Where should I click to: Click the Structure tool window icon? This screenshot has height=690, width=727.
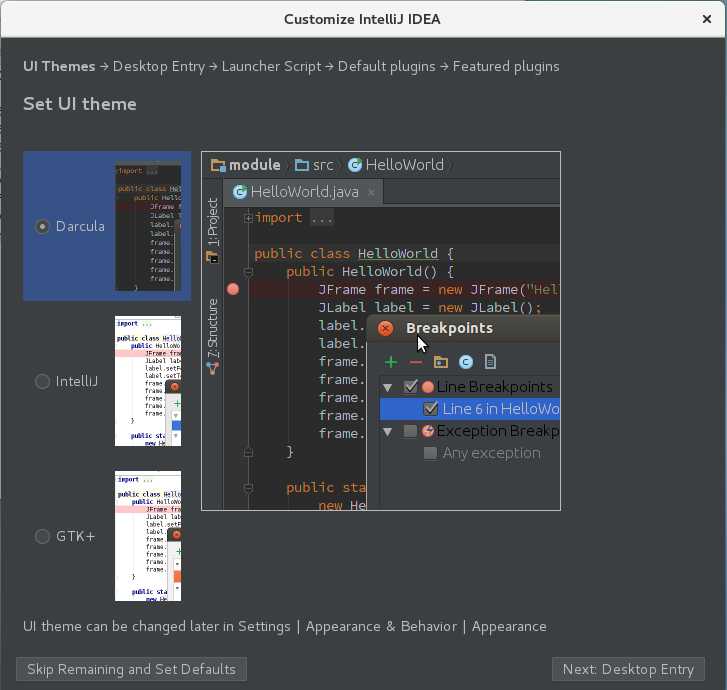tap(213, 368)
